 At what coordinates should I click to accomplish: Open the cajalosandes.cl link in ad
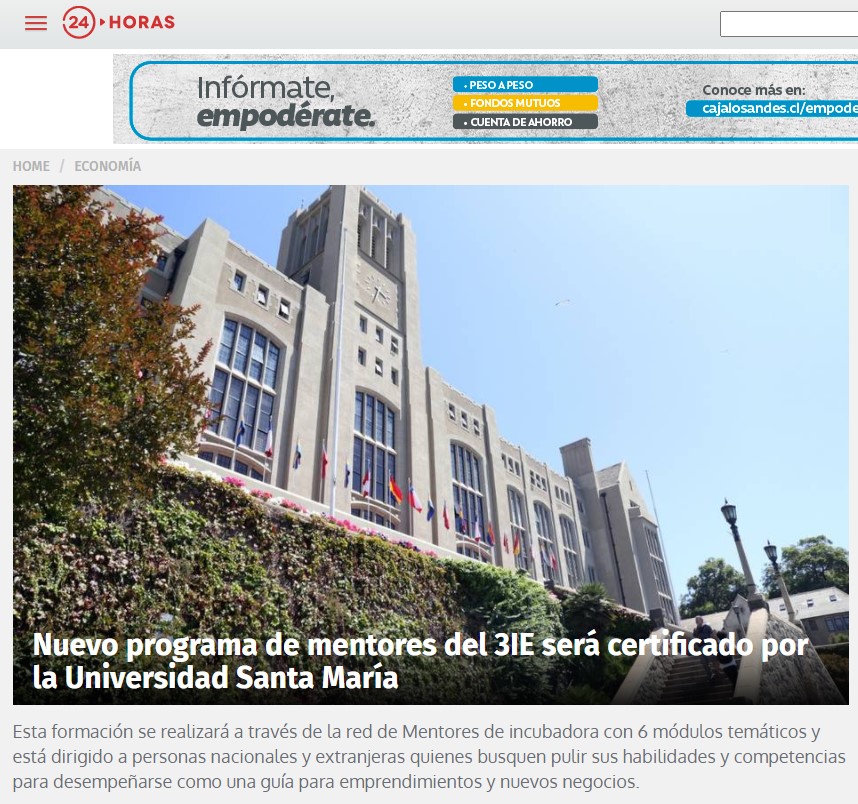click(x=772, y=108)
